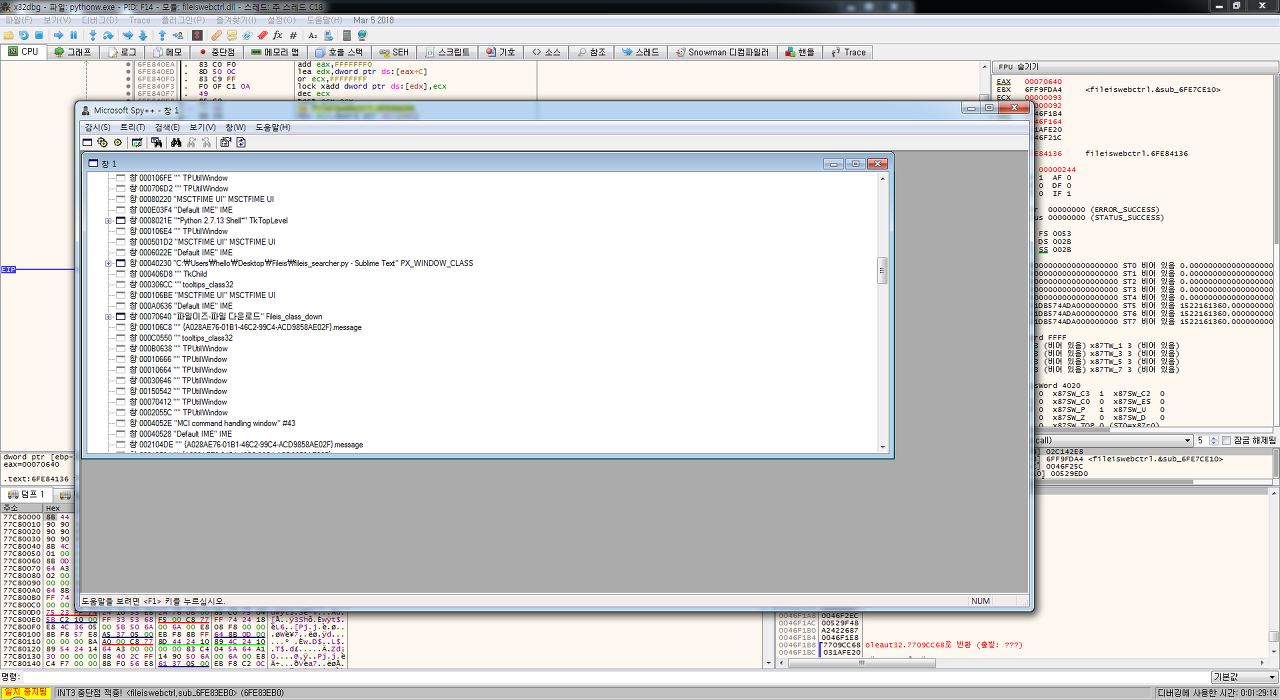Click the Step Into icon in x32dbg toolbar
The image size is (1280, 700).
coord(93,35)
